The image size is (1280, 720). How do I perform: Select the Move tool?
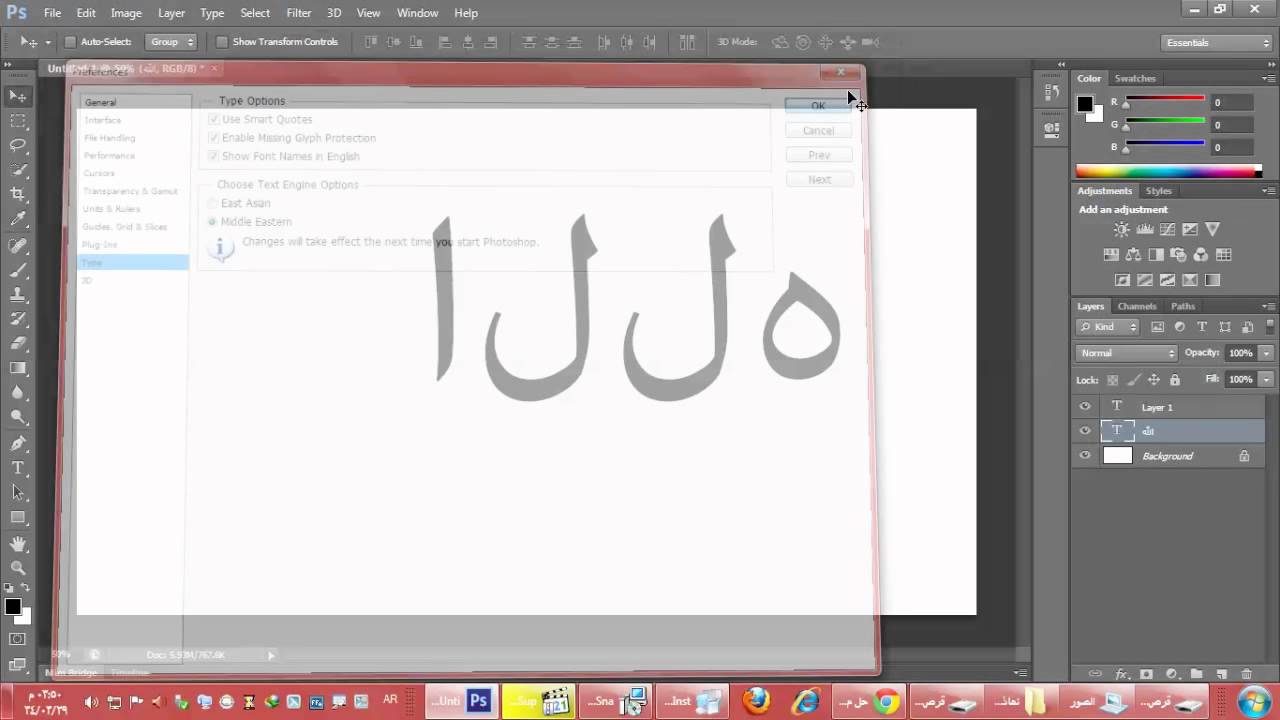(x=18, y=96)
